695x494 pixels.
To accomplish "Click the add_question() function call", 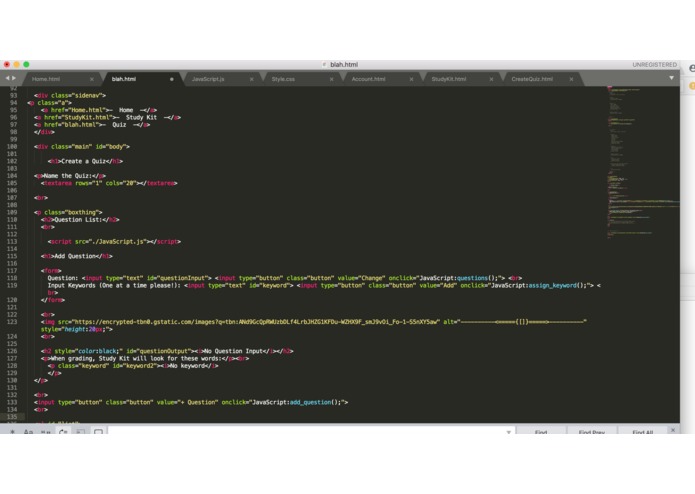I will click(x=316, y=402).
